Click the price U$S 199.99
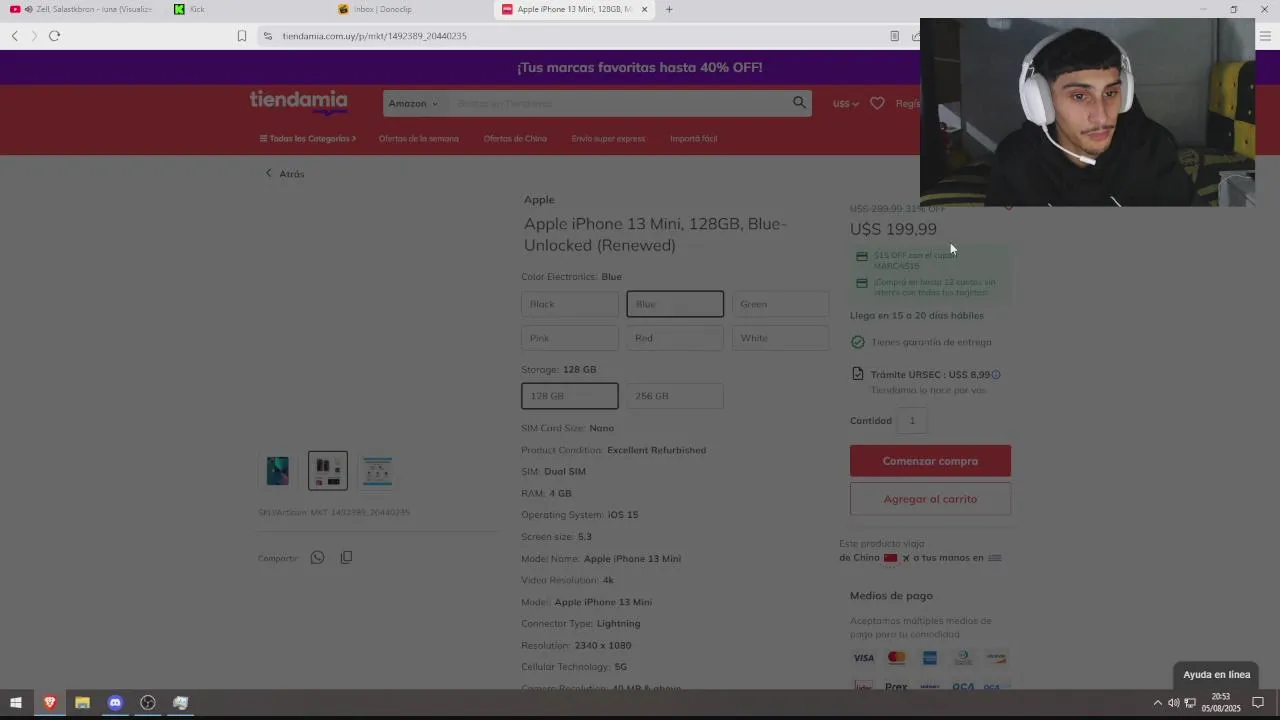Viewport: 1280px width, 720px height. pyautogui.click(x=893, y=229)
